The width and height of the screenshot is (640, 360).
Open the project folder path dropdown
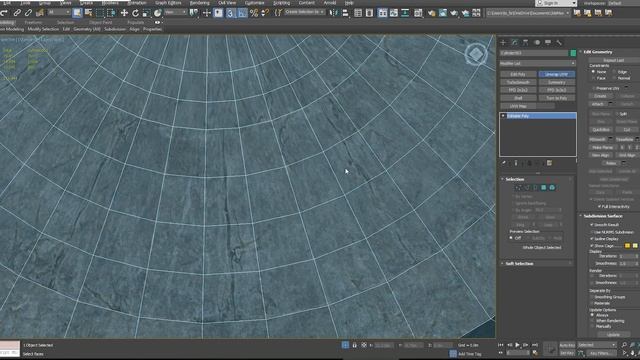click(528, 13)
